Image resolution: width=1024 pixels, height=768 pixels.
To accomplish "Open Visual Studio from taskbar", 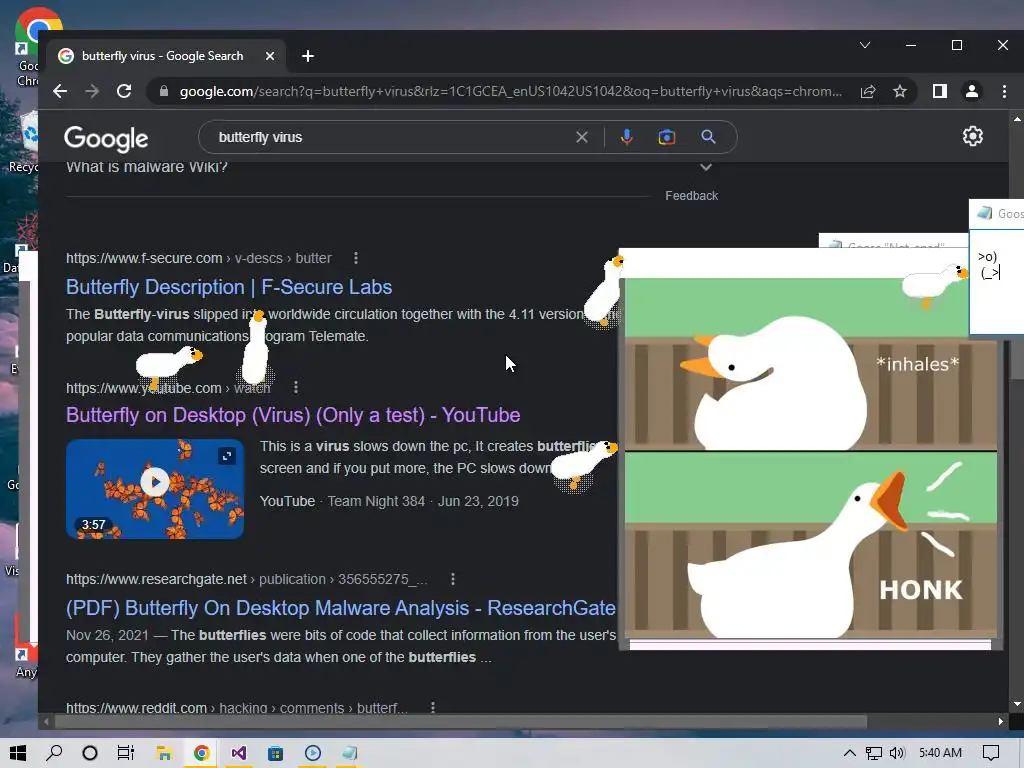I will pyautogui.click(x=238, y=753).
